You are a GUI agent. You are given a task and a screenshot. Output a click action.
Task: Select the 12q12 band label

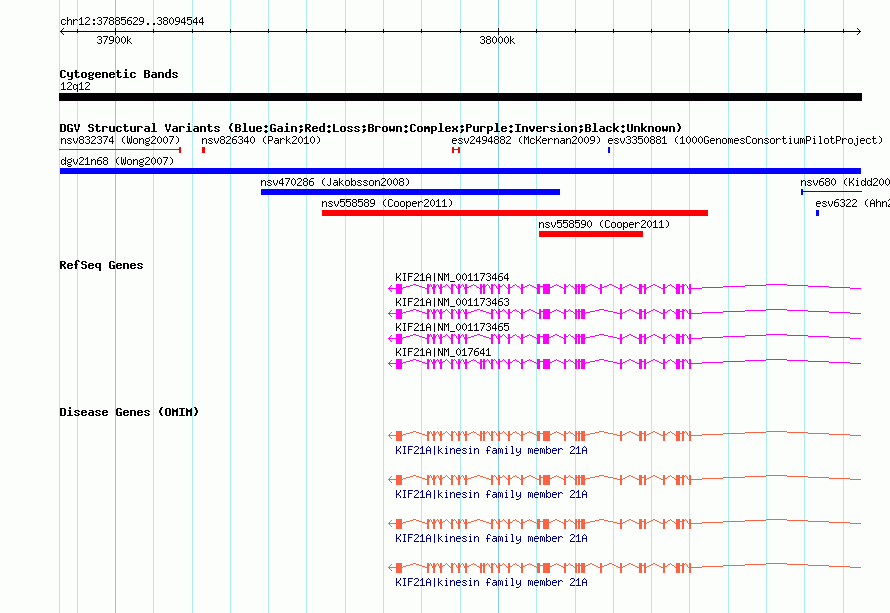tap(75, 86)
